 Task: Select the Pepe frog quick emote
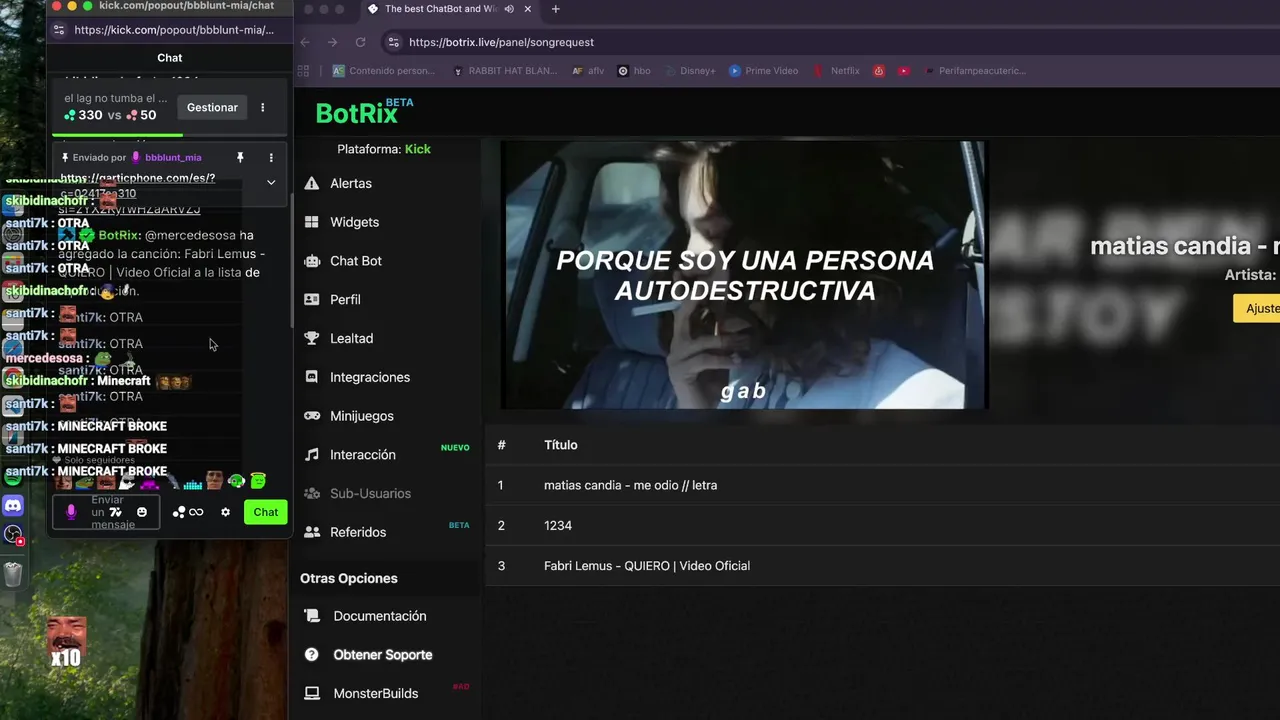click(85, 483)
